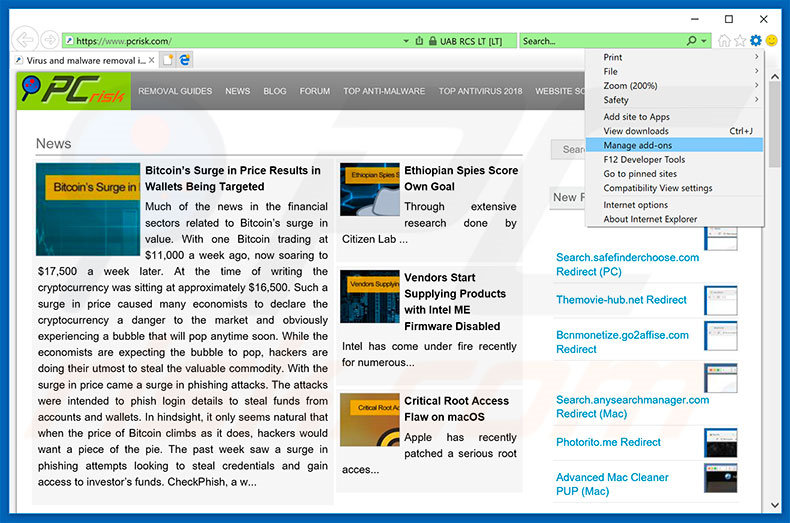
Task: Click the Favorites star icon
Action: pyautogui.click(x=740, y=41)
